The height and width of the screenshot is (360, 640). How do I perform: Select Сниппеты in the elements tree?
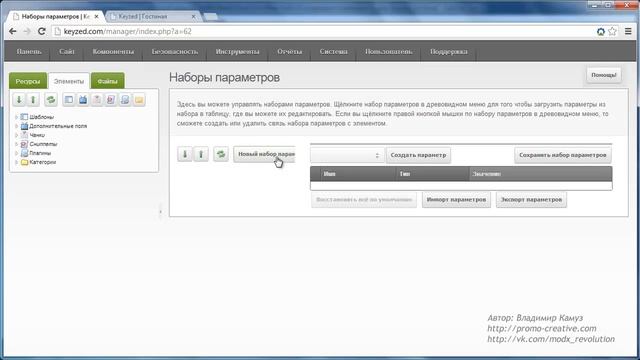[43, 144]
